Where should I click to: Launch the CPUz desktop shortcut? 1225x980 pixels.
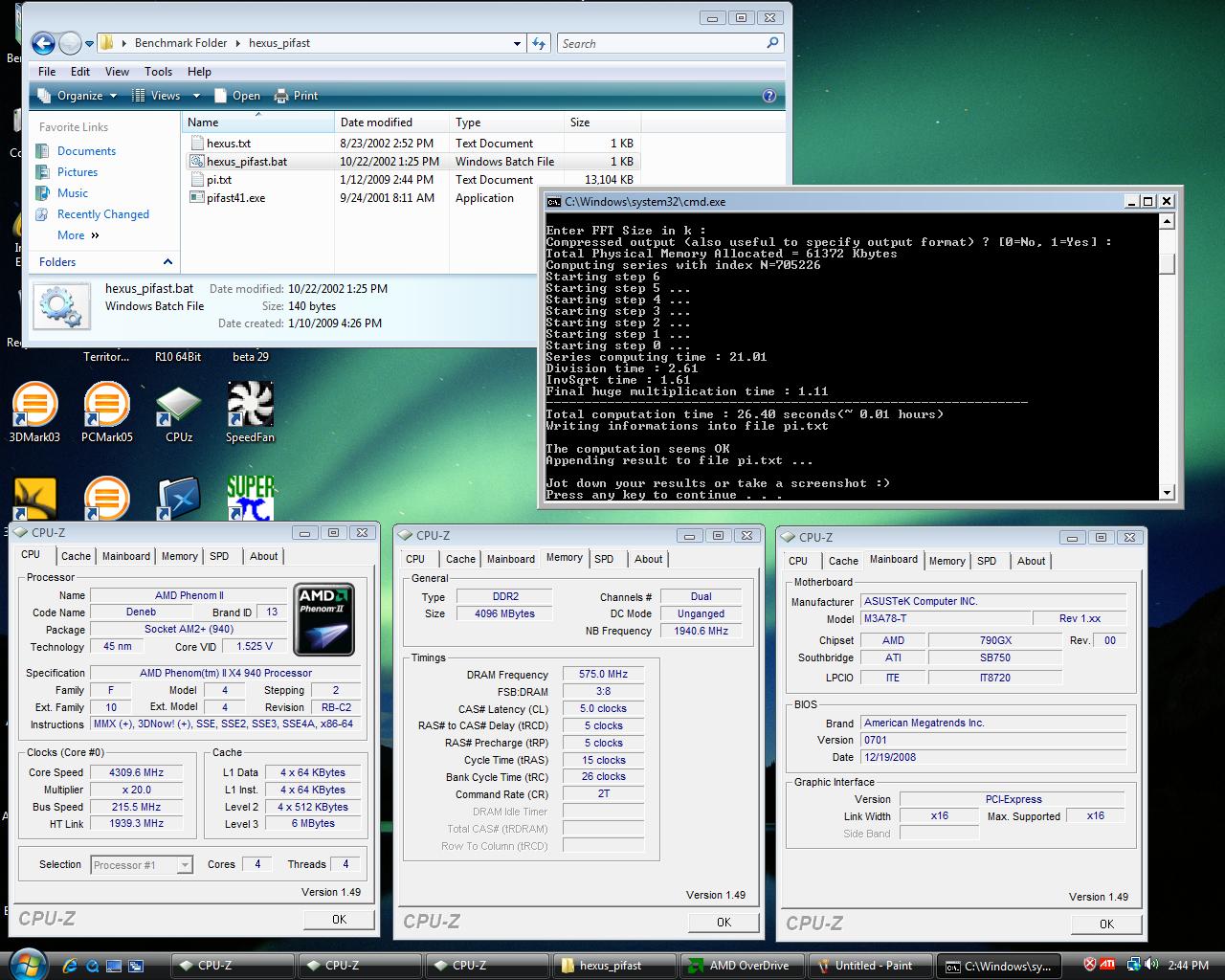[179, 412]
